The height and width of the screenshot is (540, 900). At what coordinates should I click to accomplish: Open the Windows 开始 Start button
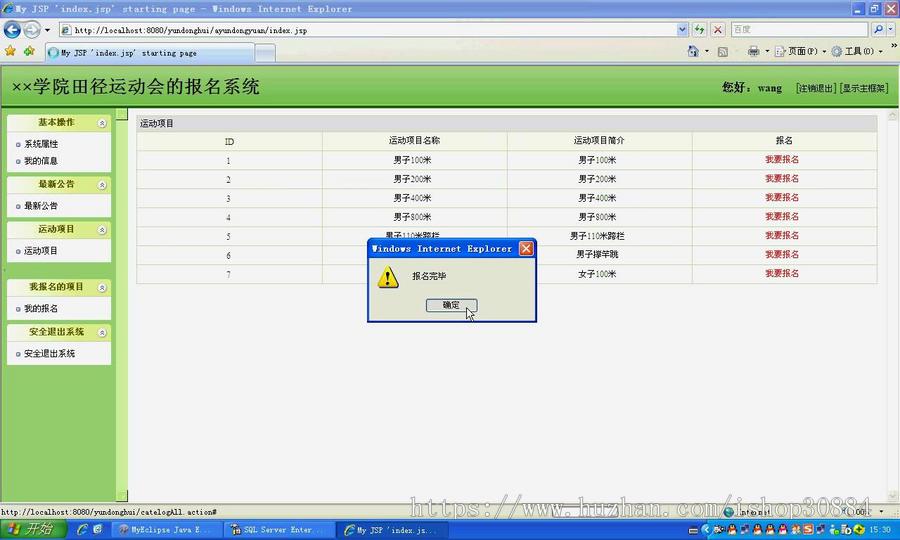[33, 529]
